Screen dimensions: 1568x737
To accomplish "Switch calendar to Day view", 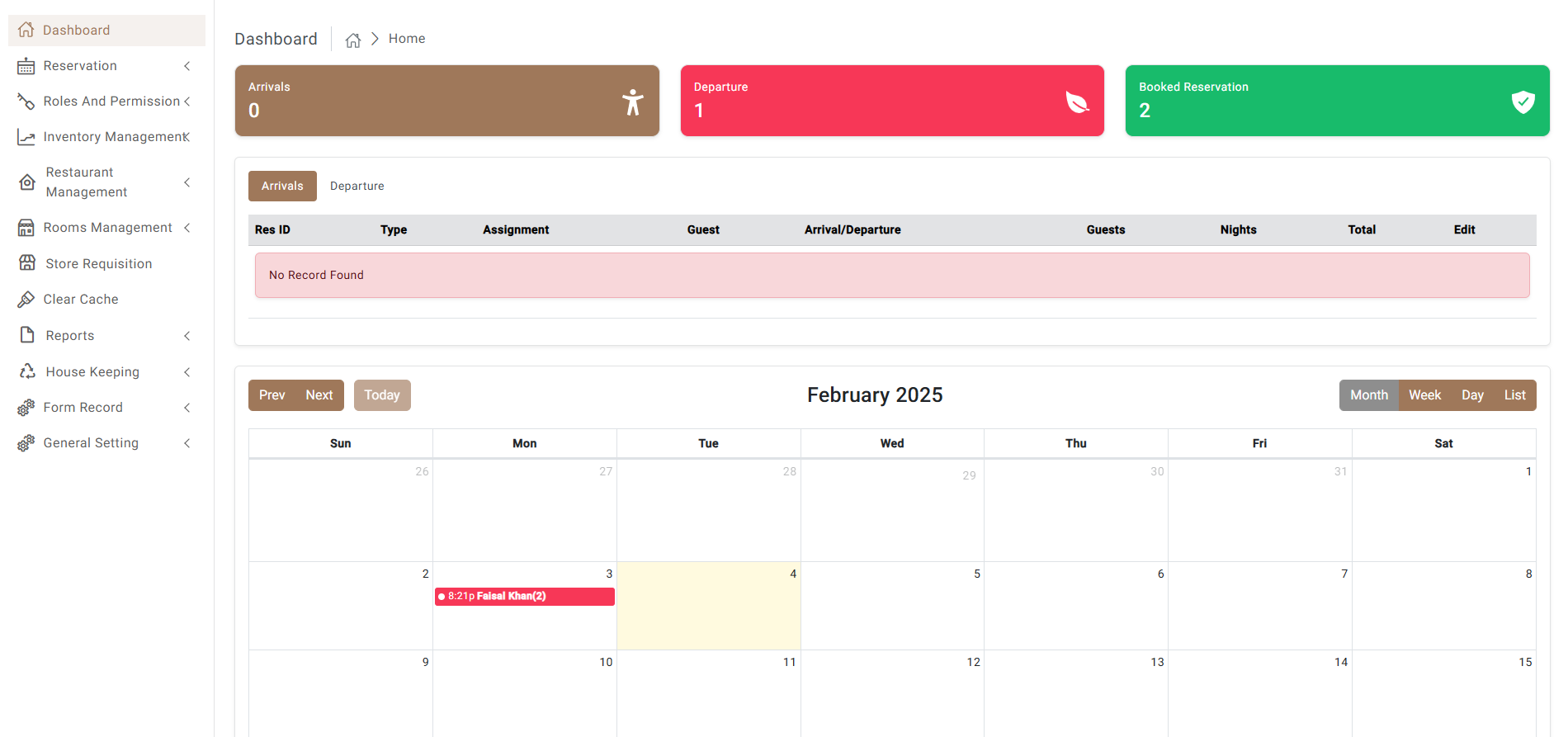I will (1472, 395).
